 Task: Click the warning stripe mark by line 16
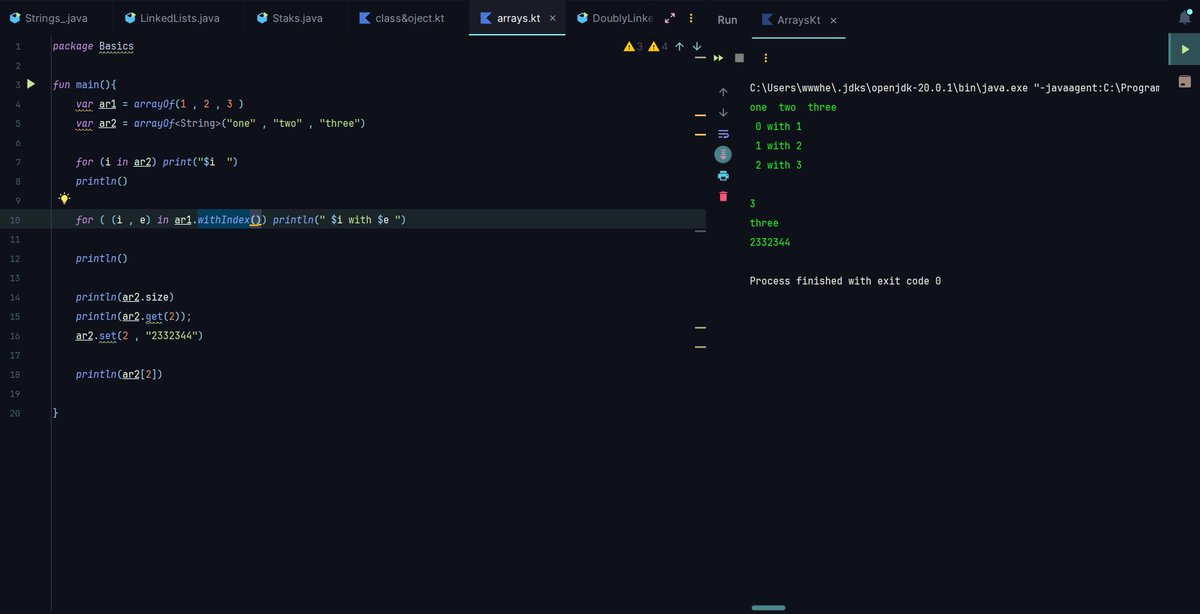click(x=700, y=346)
